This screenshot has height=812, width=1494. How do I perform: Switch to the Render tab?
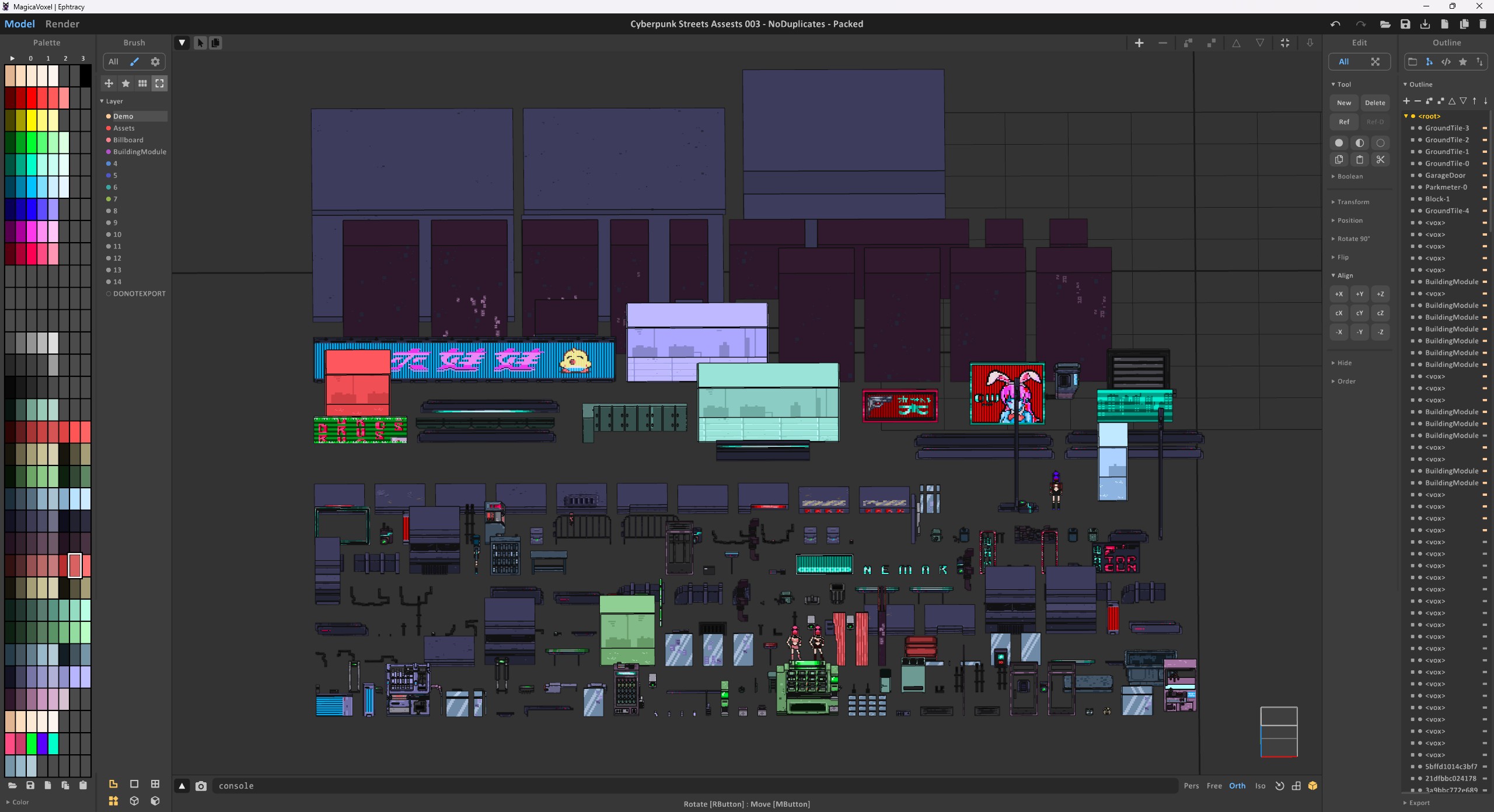coord(62,24)
